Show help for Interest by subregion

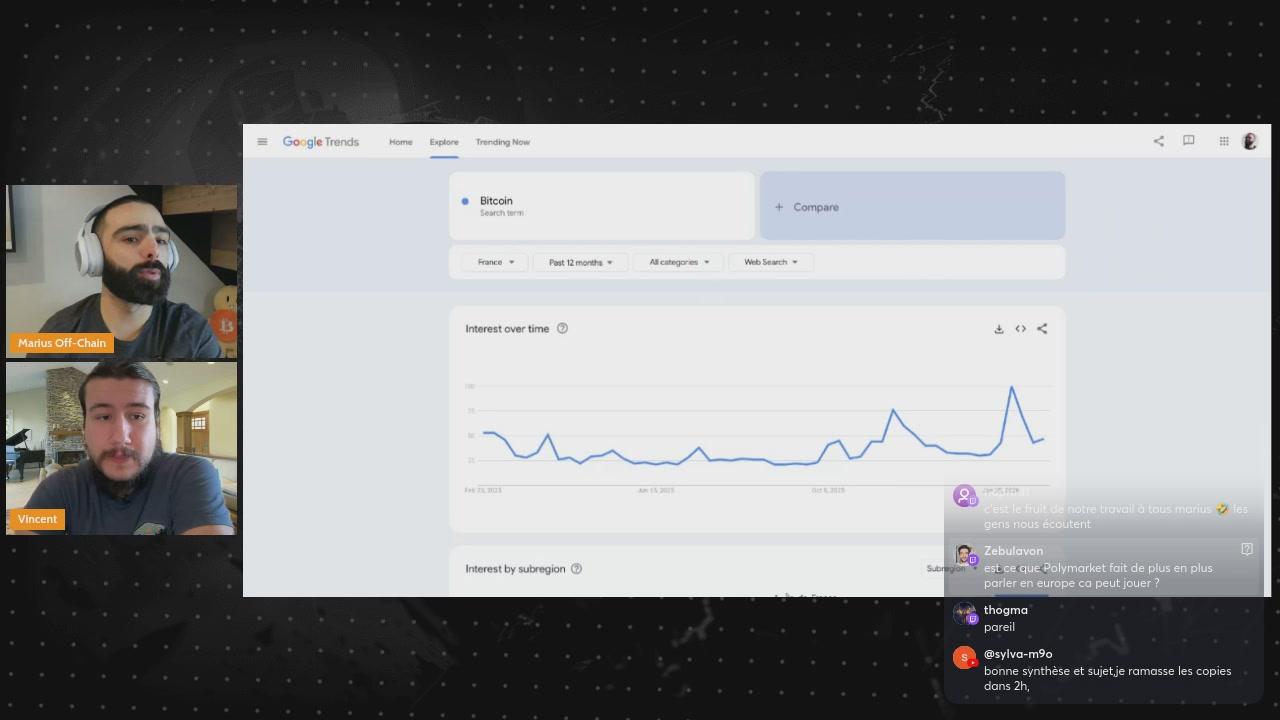click(576, 569)
